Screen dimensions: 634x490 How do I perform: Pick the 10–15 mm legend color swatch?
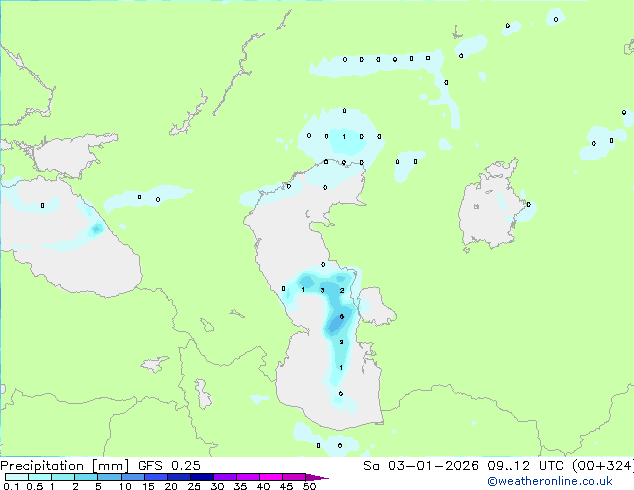click(132, 477)
